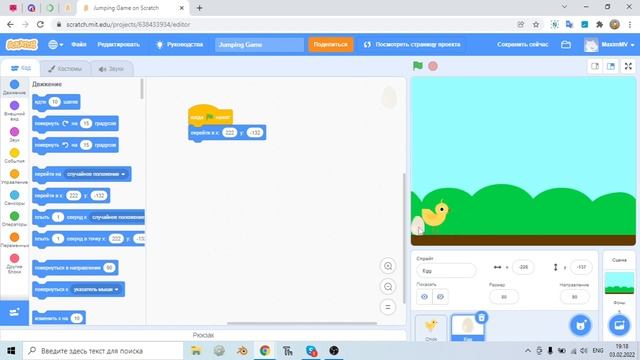This screenshot has width=640, height=360.
Task: Click the sprite direction field
Action: coord(574,297)
